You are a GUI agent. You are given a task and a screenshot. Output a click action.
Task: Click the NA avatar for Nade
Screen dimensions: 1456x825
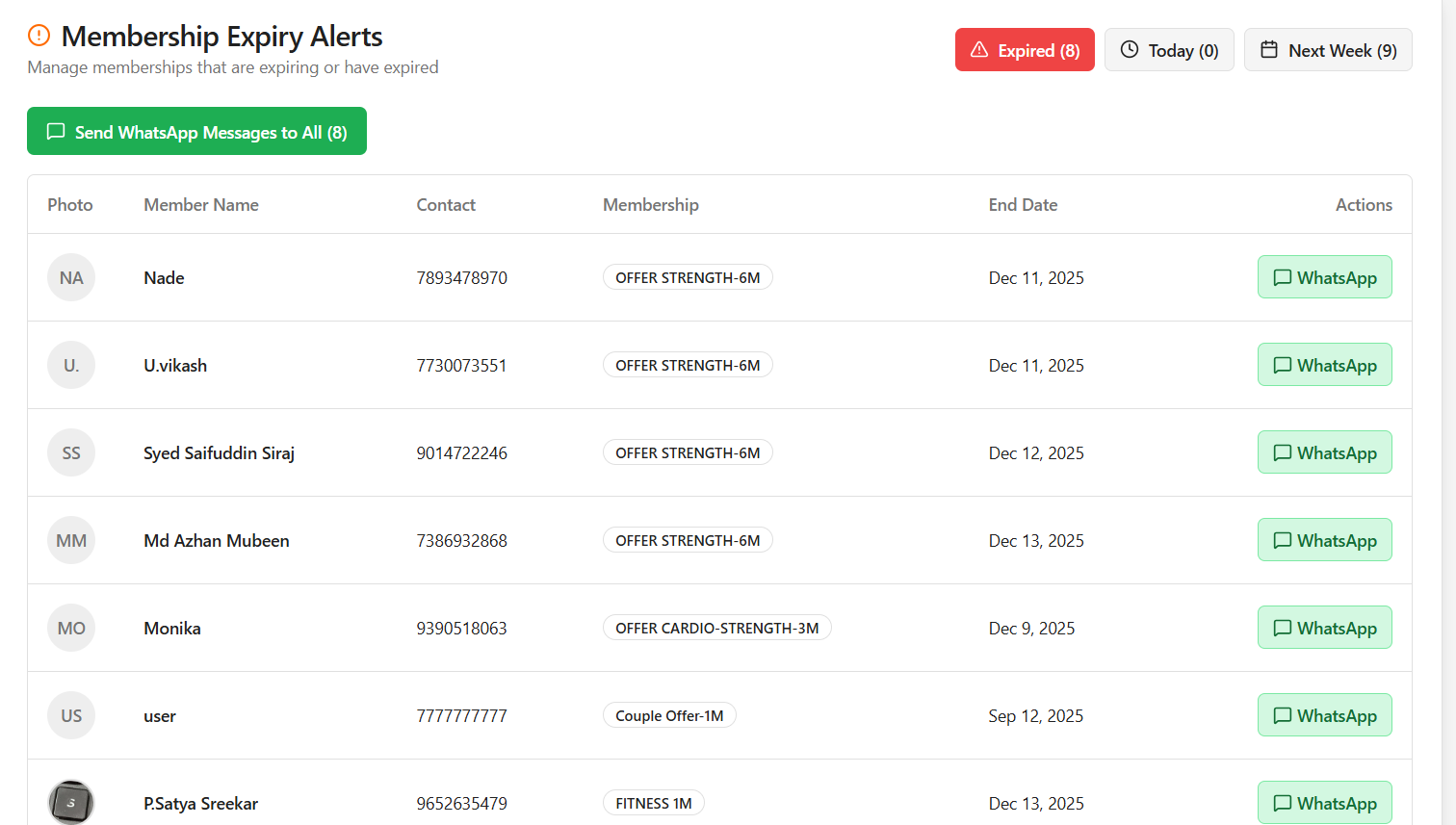71,277
